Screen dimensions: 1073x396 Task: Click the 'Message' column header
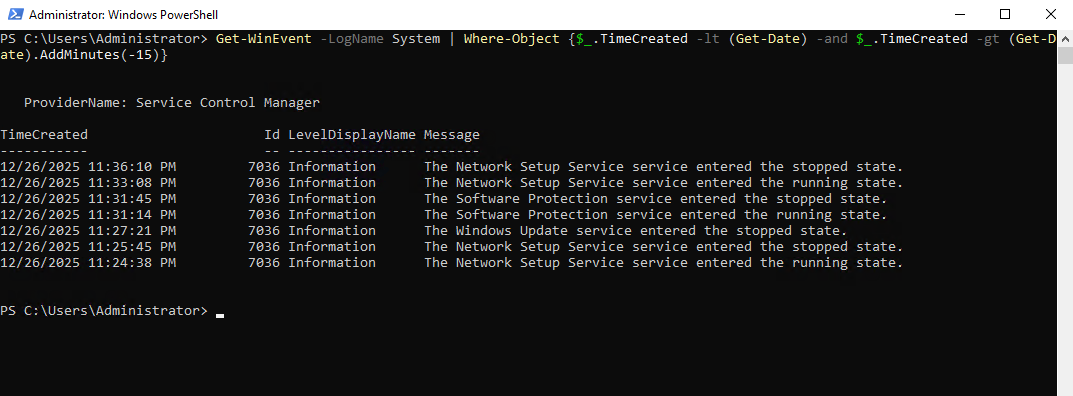click(452, 135)
